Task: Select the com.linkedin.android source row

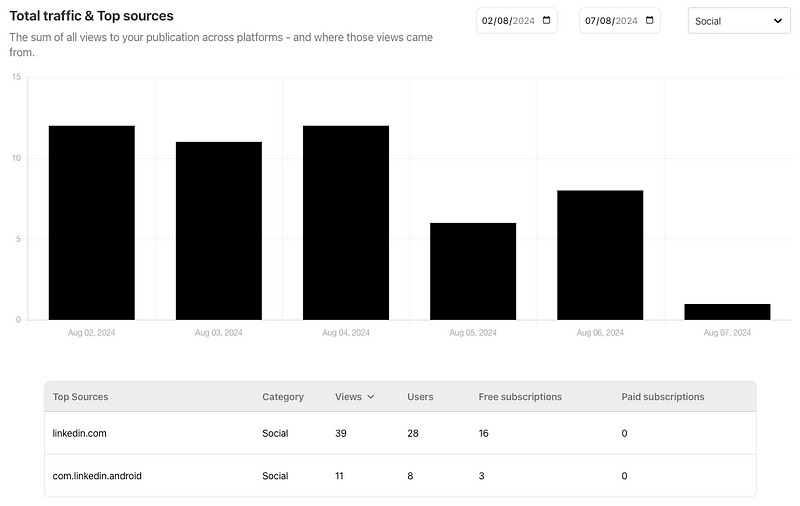Action: [x=400, y=475]
